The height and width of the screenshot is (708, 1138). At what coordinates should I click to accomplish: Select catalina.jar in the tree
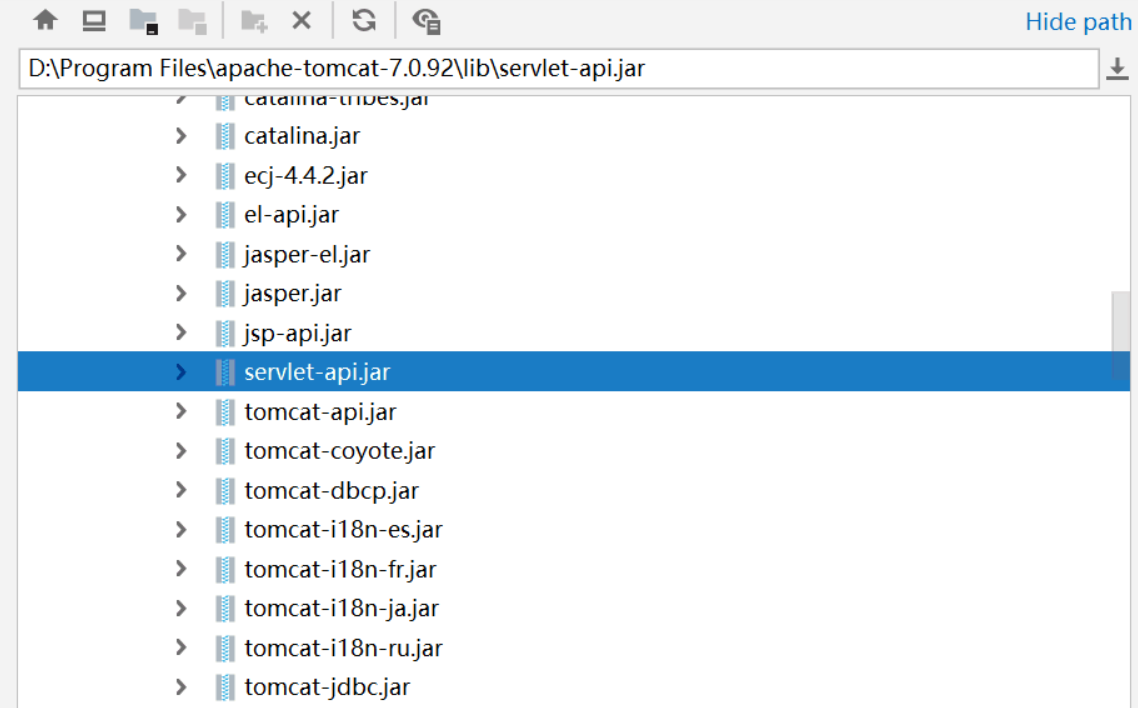click(x=302, y=136)
